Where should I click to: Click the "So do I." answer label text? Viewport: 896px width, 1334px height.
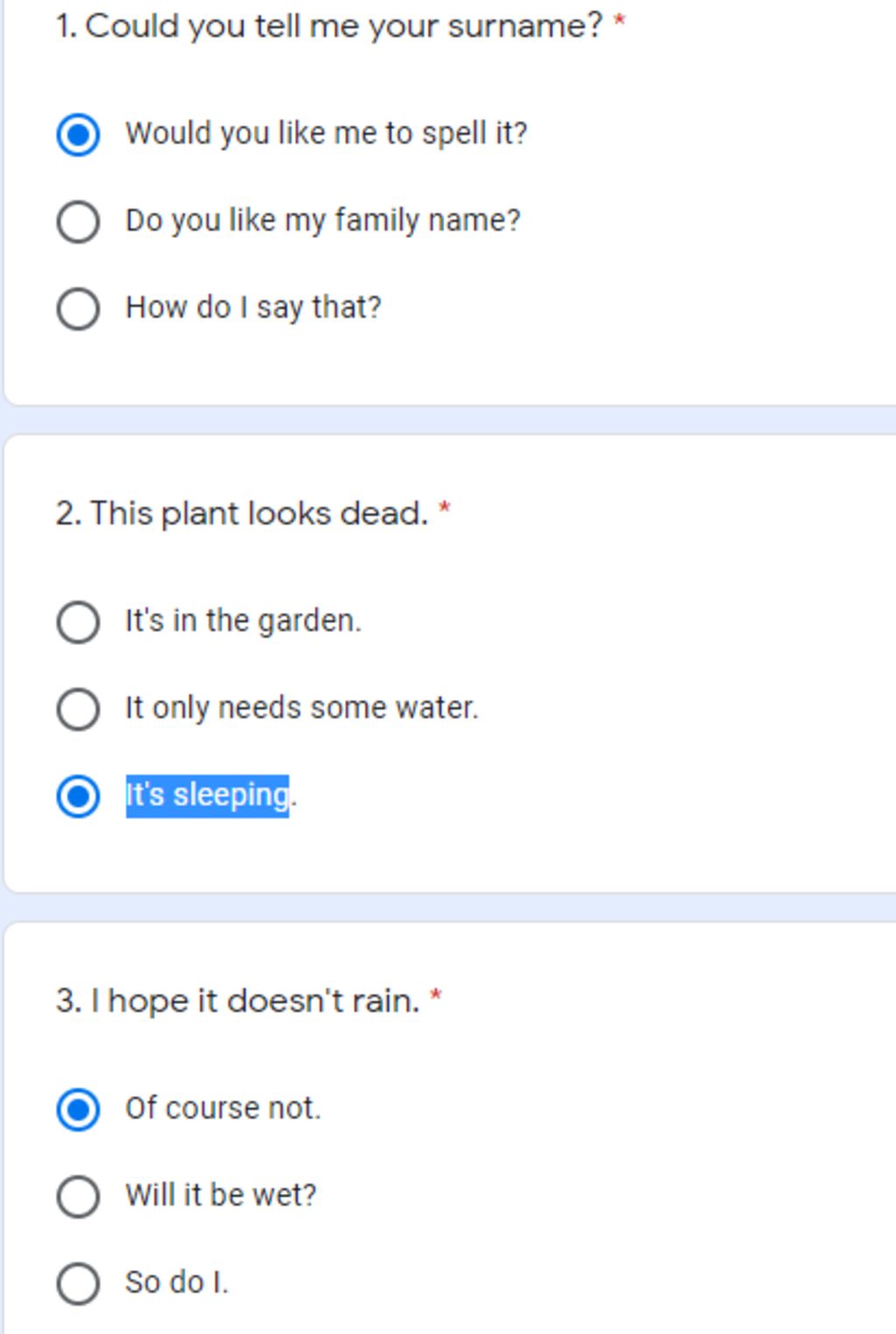pos(176,1282)
